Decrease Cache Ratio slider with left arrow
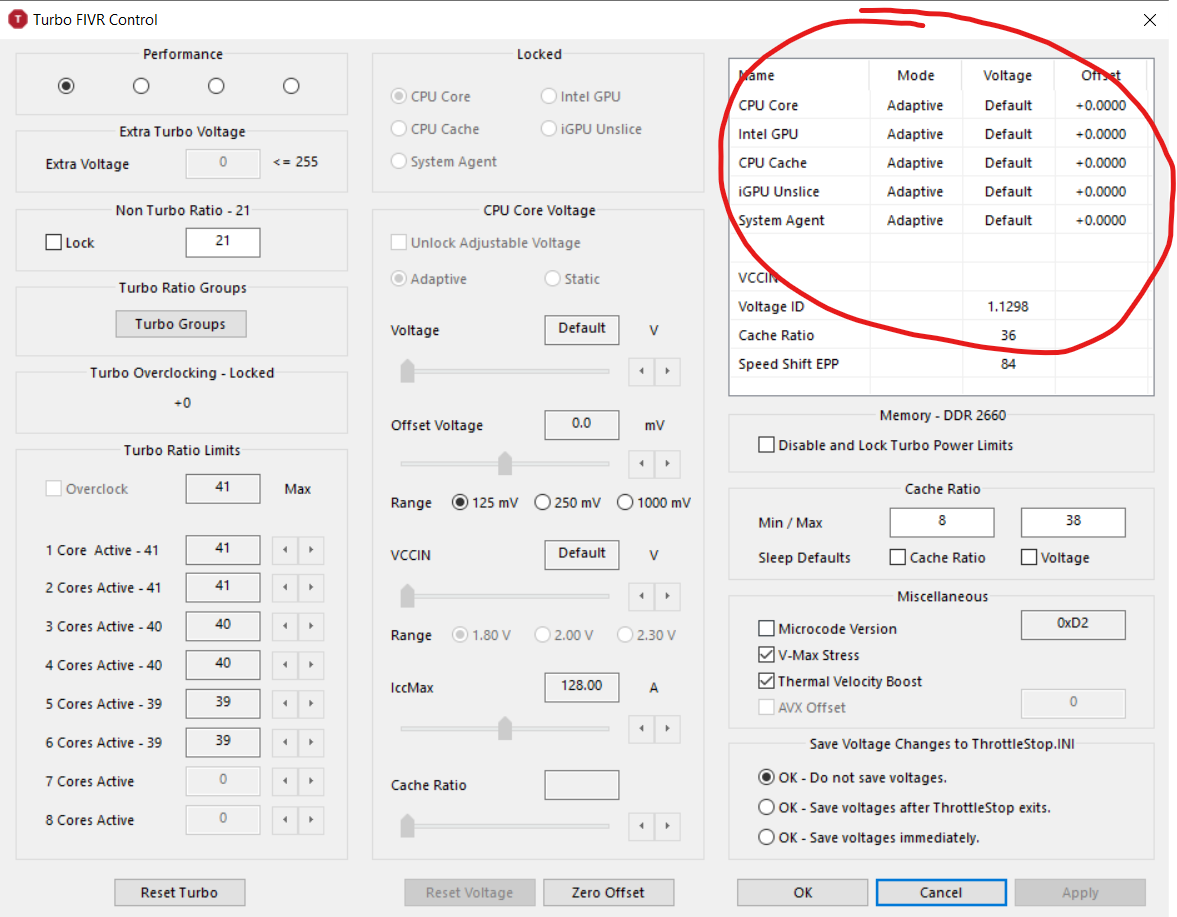The width and height of the screenshot is (1177, 917). (x=642, y=826)
